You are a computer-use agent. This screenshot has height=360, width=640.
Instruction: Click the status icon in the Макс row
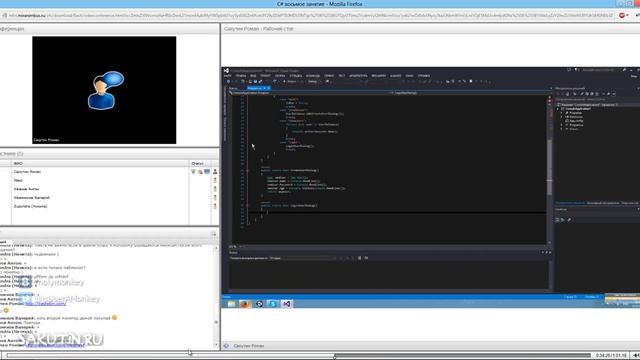coord(215,180)
